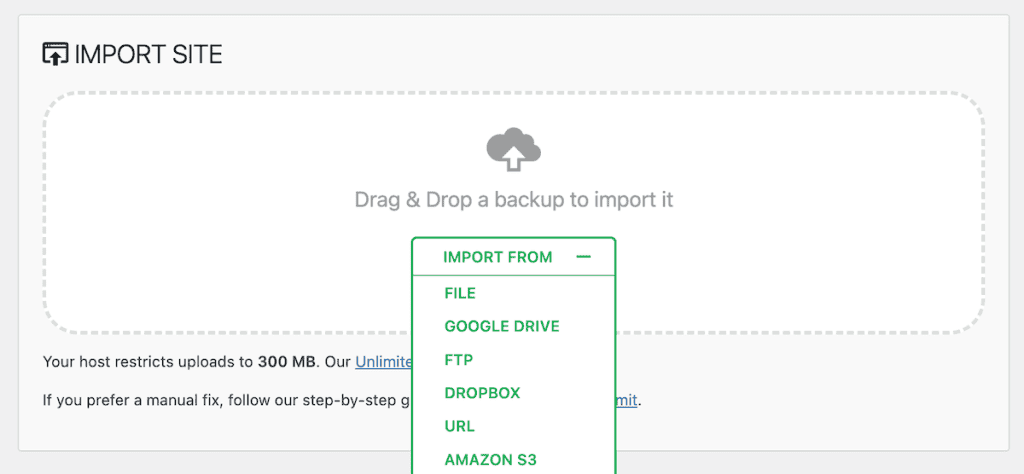Viewport: 1024px width, 474px height.
Task: Choose GOOGLE DRIVE from import options
Action: pos(502,326)
